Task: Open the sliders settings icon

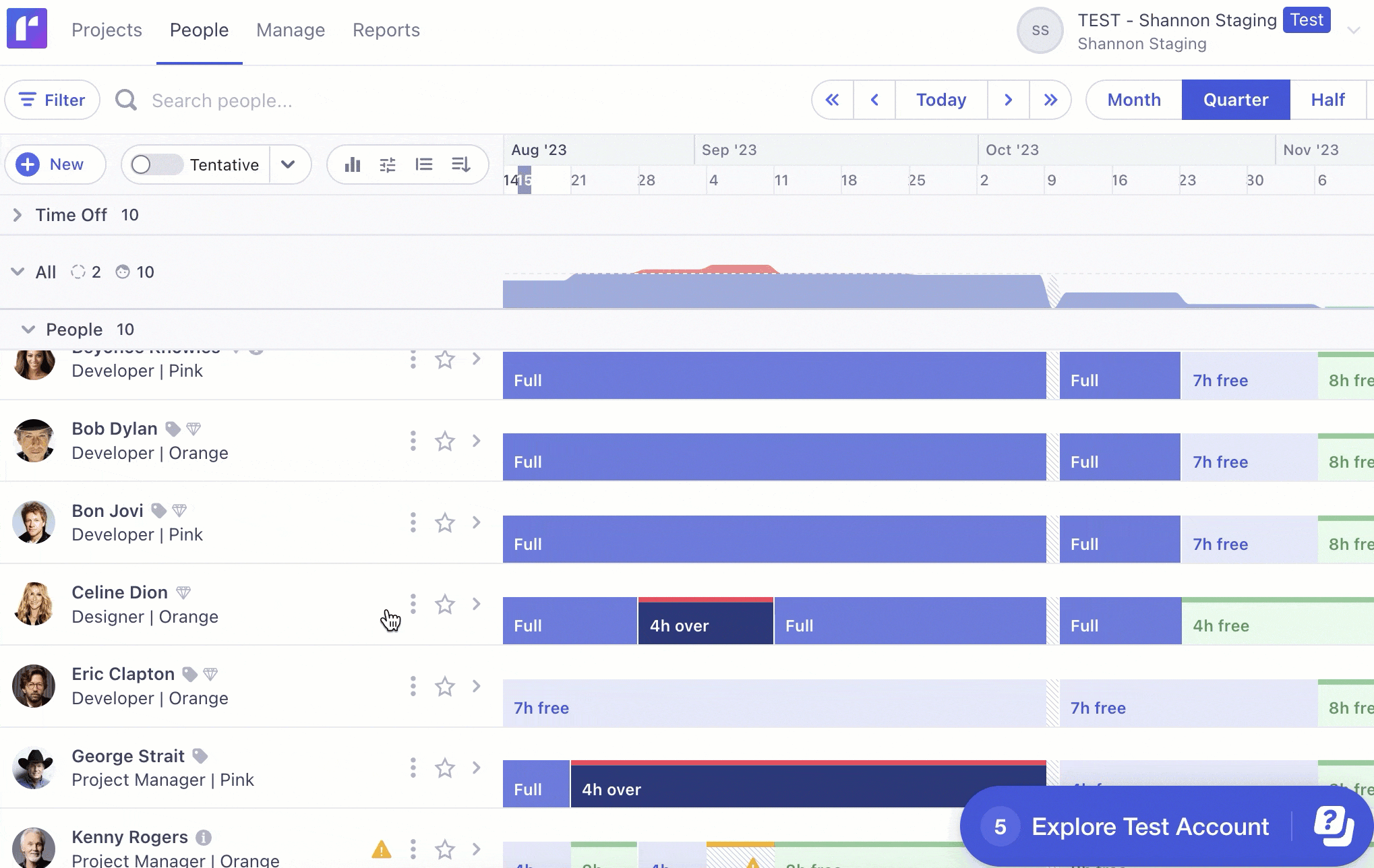Action: tap(388, 165)
